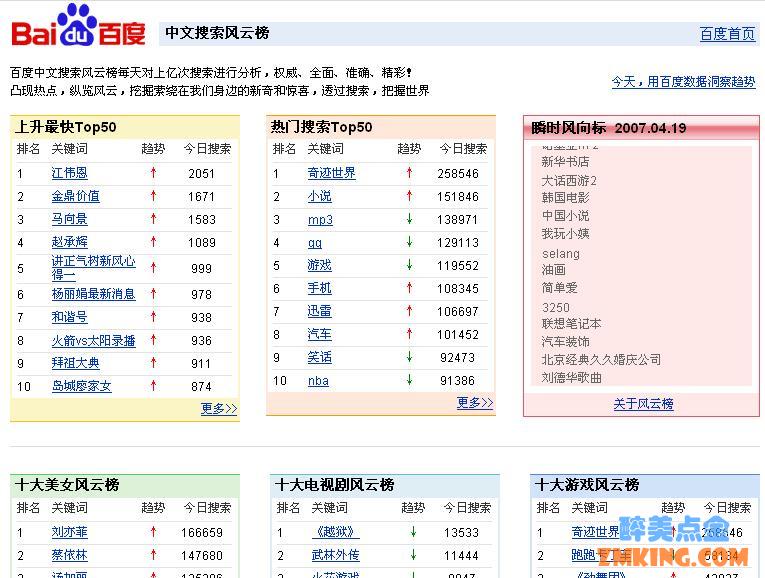Open the 今天,用百度数据洞察趋势 link

pyautogui.click(x=683, y=82)
